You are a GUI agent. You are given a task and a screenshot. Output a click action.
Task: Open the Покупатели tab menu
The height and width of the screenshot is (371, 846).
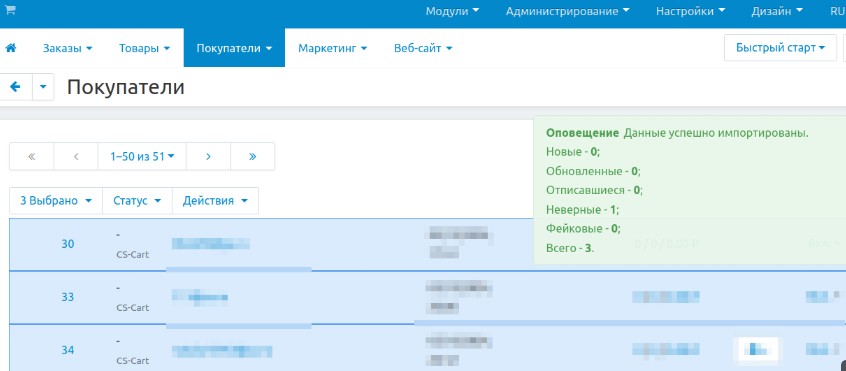click(234, 48)
